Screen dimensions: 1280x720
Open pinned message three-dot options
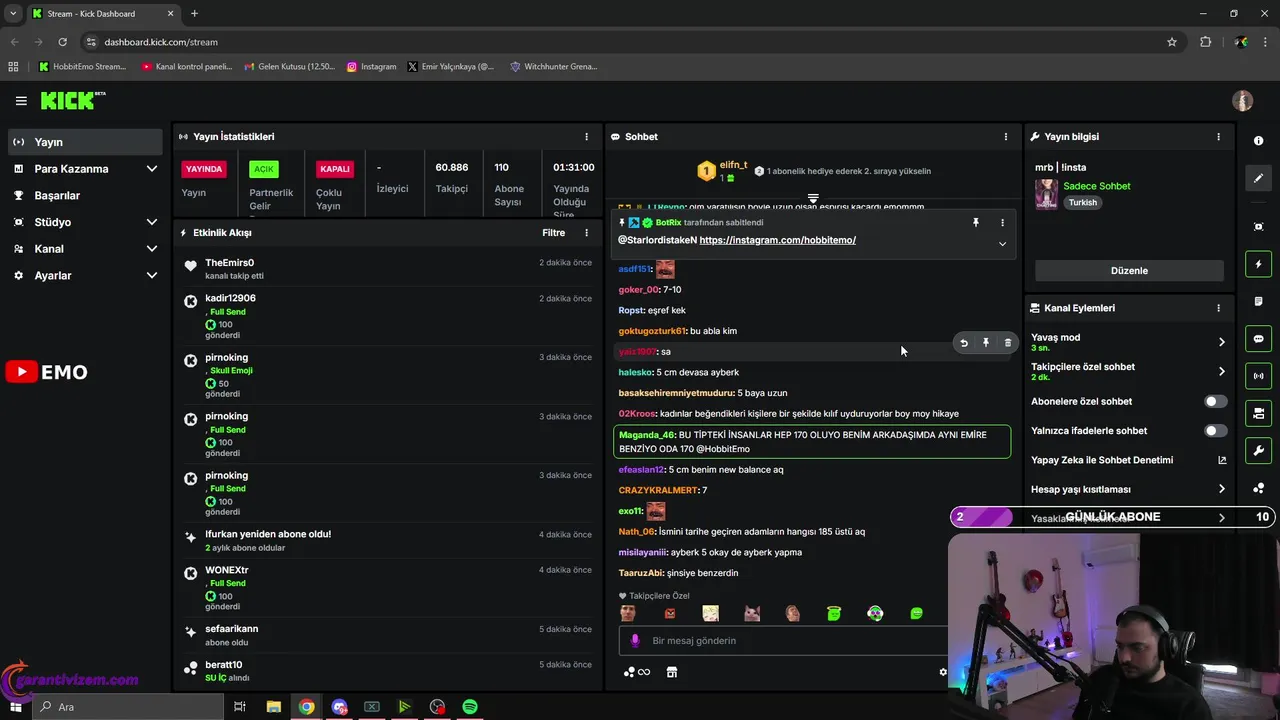1002,223
